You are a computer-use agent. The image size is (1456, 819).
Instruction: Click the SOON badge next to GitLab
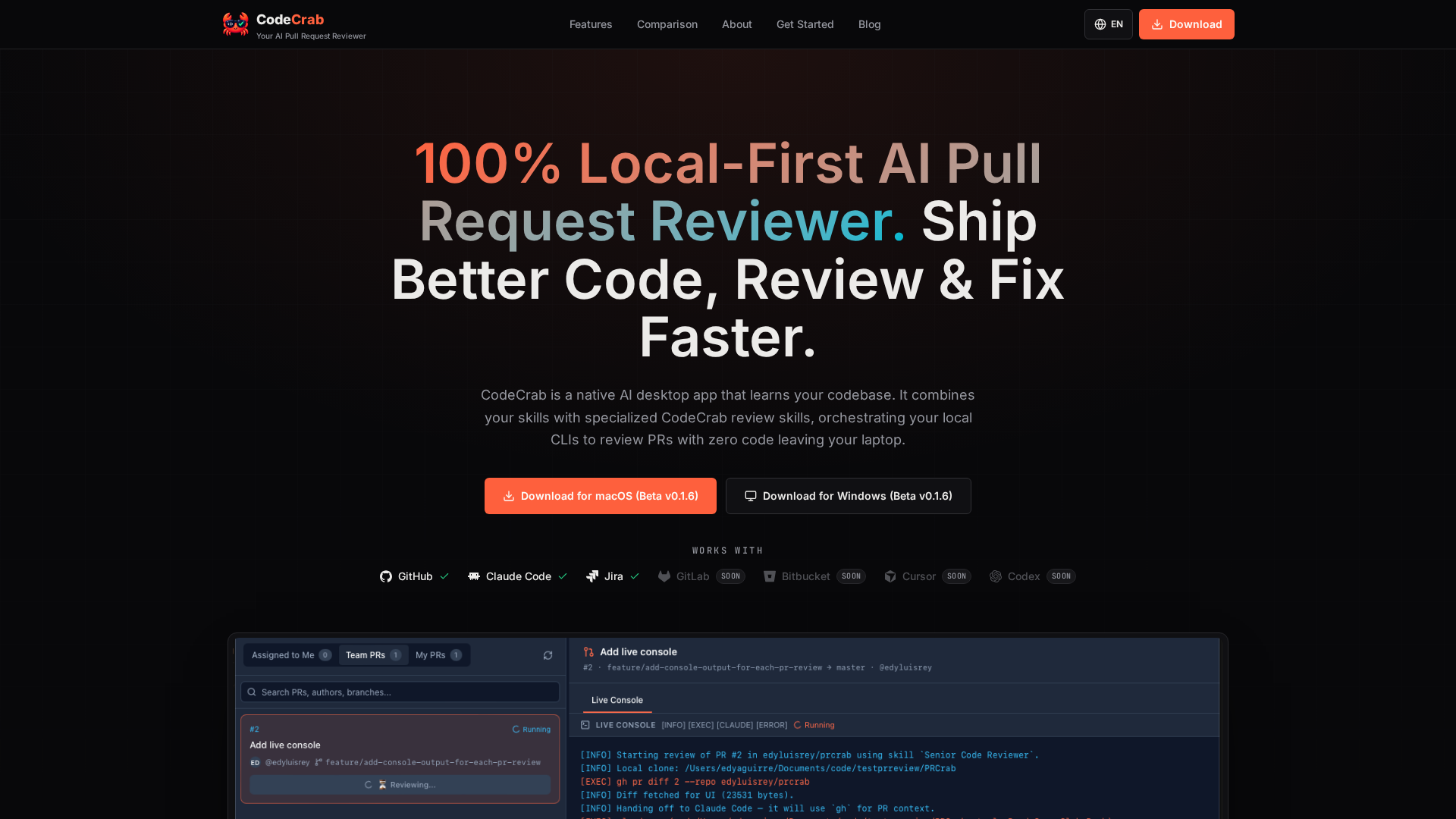click(731, 576)
